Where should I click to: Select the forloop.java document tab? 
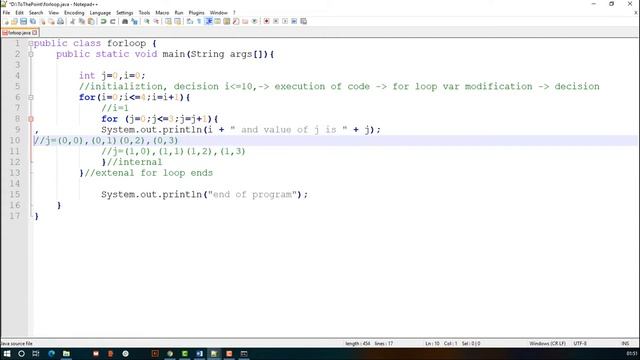19,32
